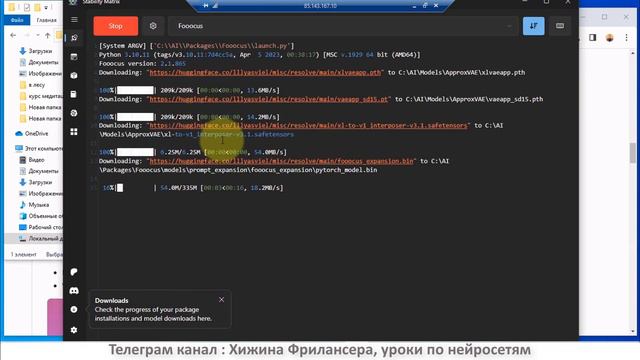Dismiss the Downloads tooltip with its X
Screen dimensions: 640x360
click(x=221, y=300)
